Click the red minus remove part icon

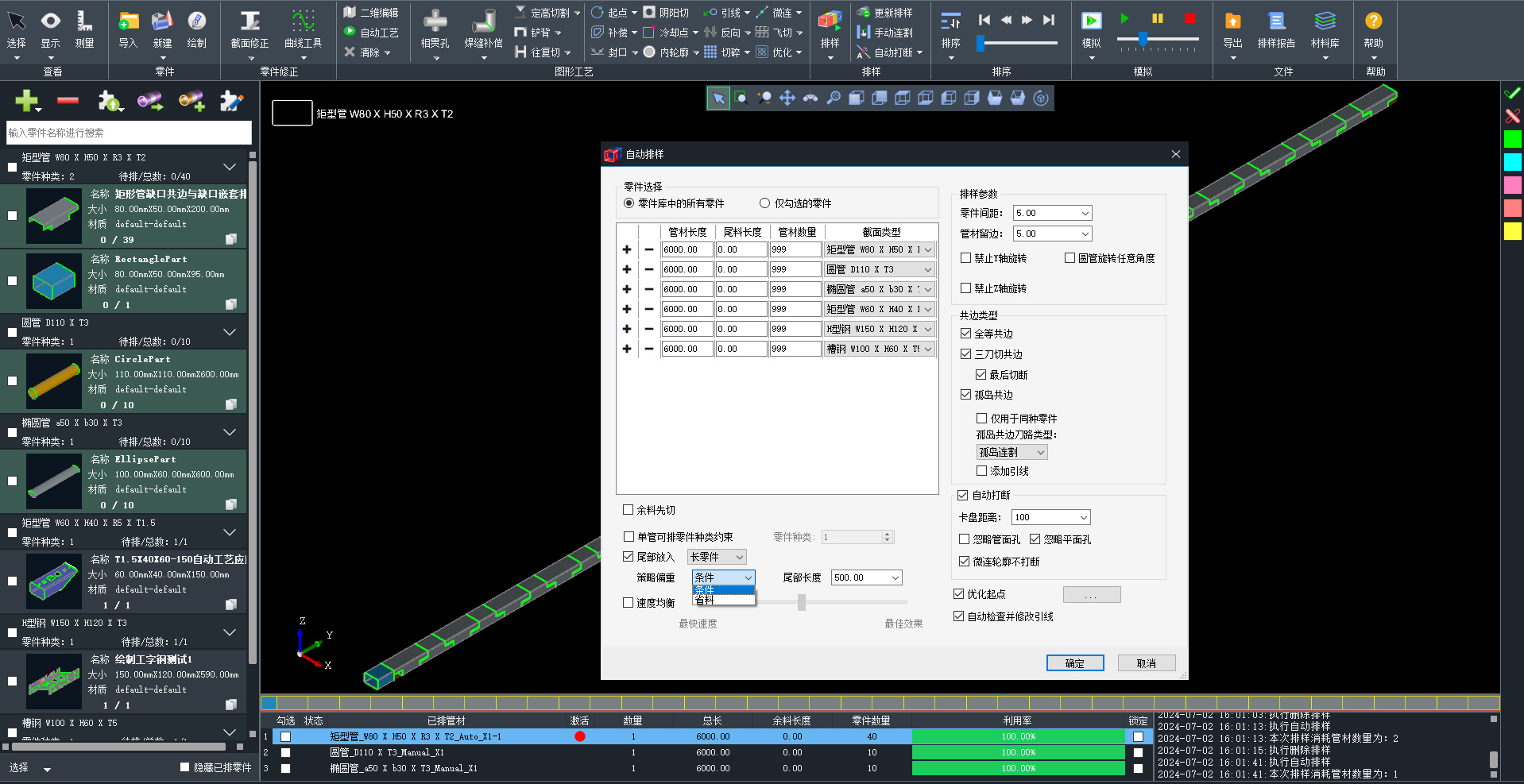(x=68, y=101)
